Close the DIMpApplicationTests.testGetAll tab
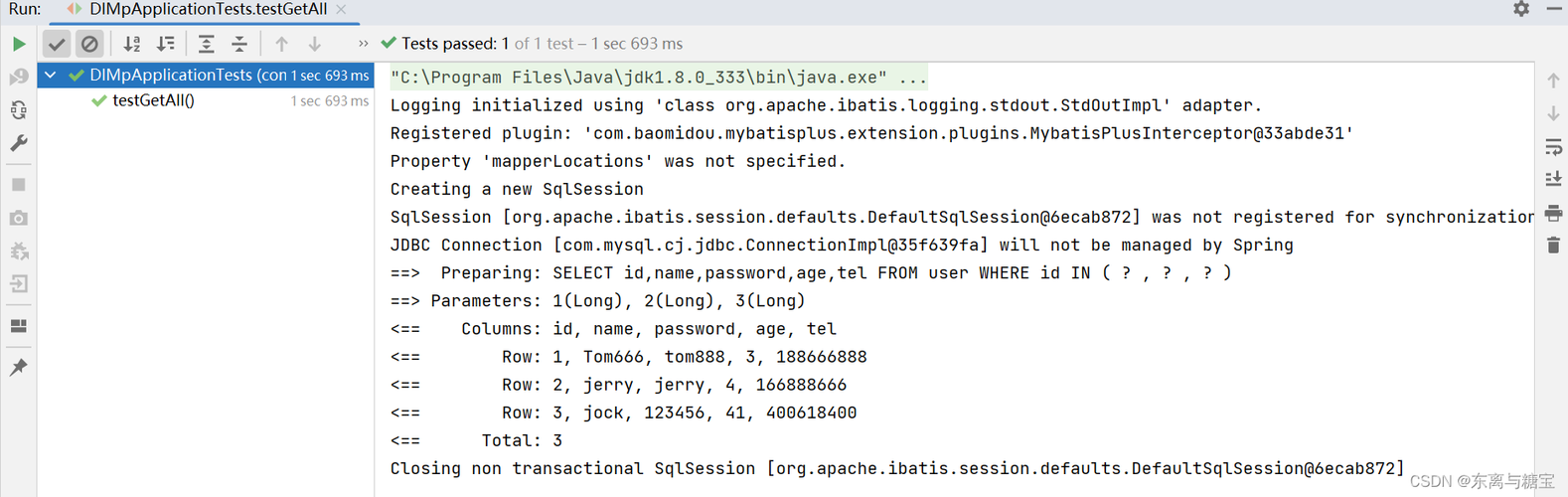1568x497 pixels. coord(341,9)
